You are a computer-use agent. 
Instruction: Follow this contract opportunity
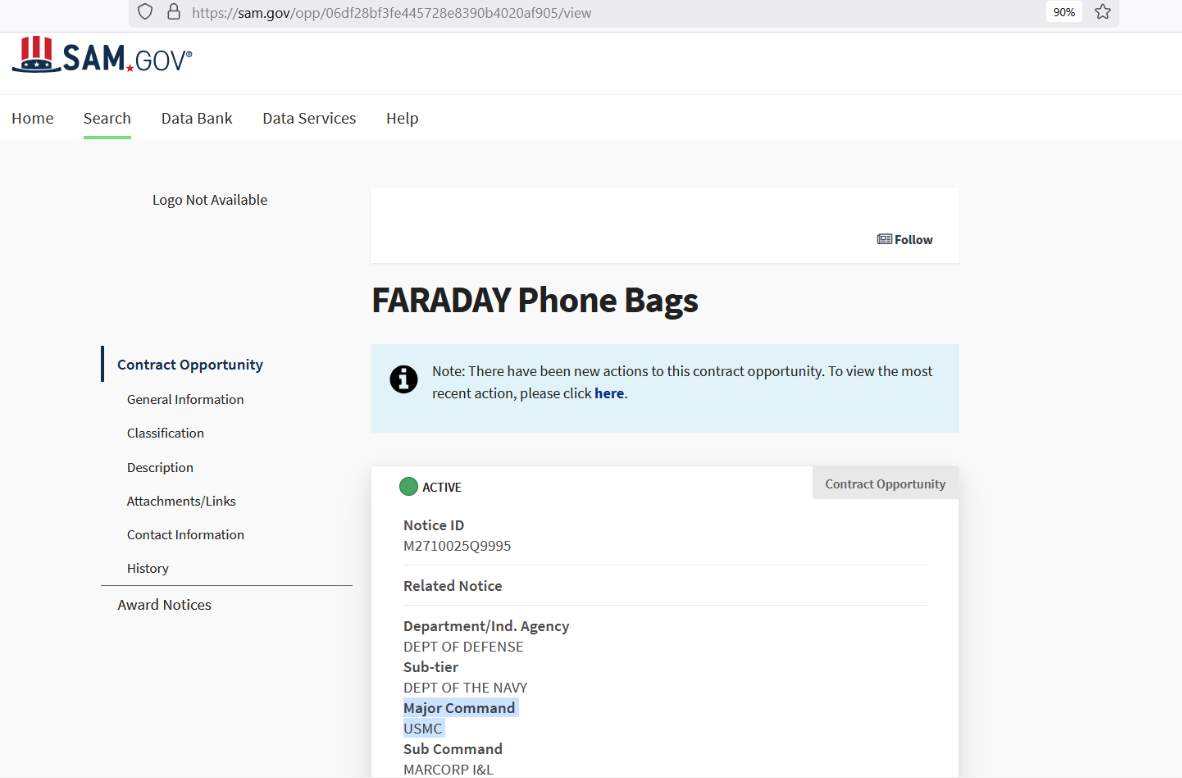click(905, 240)
